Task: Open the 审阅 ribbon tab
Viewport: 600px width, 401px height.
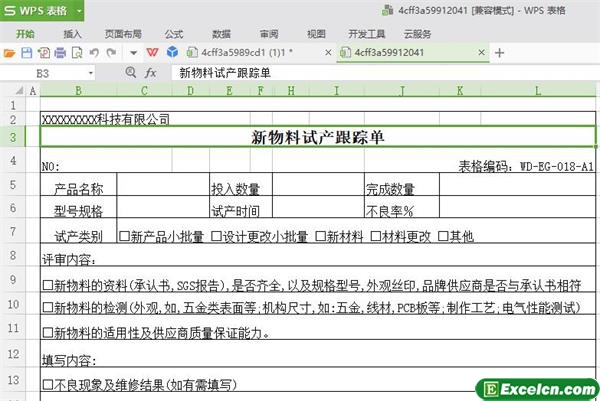Action: pyautogui.click(x=269, y=34)
